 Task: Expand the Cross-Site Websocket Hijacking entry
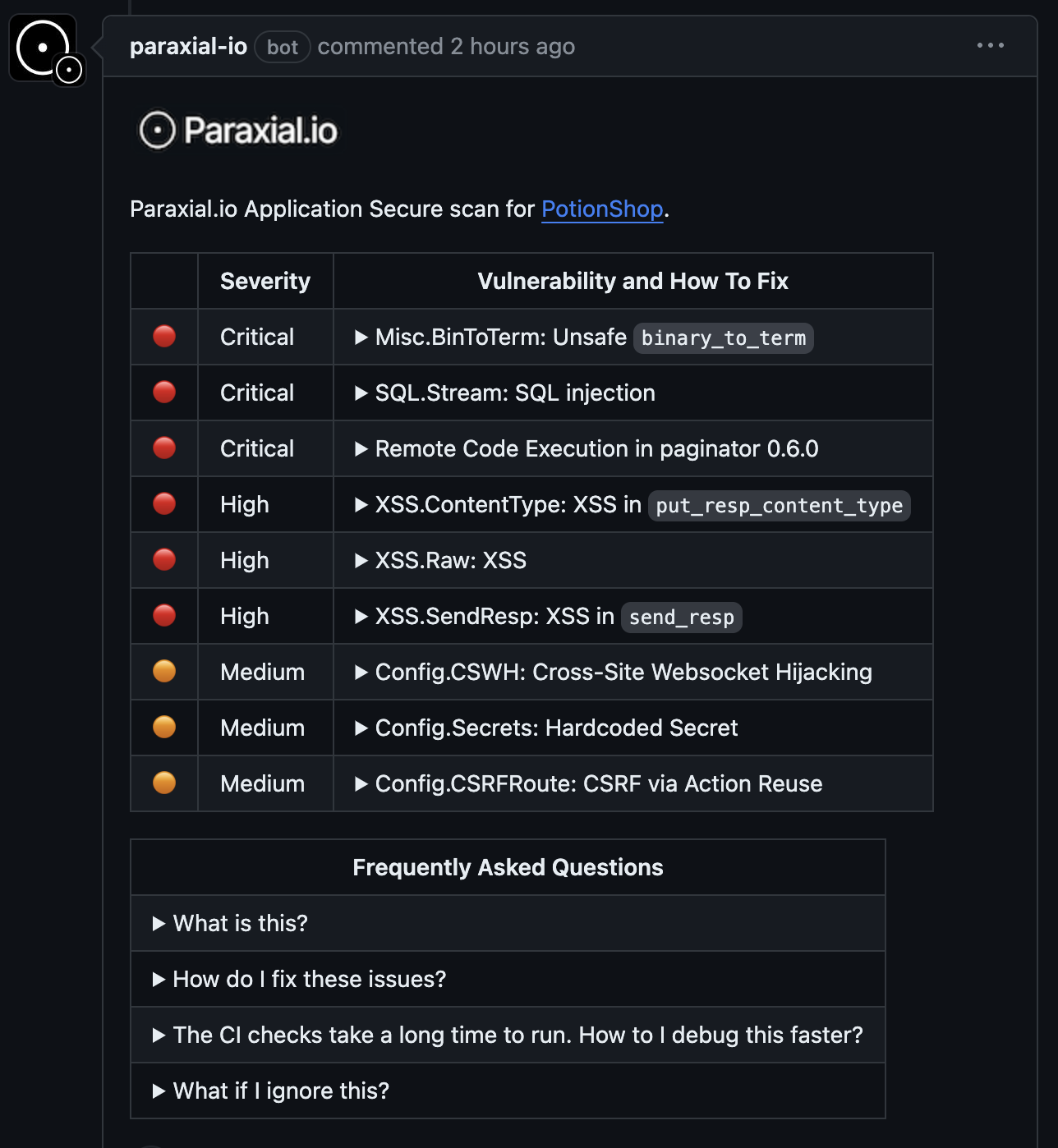[x=613, y=673]
